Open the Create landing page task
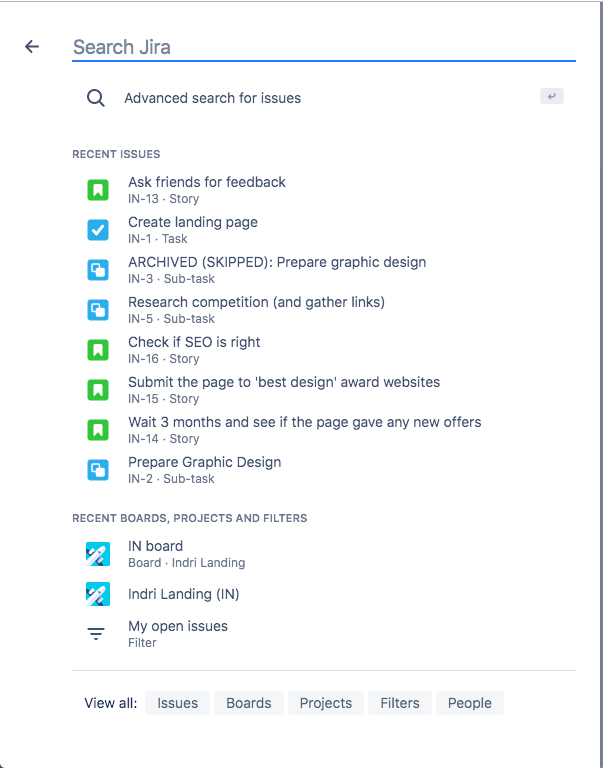Image resolution: width=603 pixels, height=768 pixels. (x=324, y=230)
